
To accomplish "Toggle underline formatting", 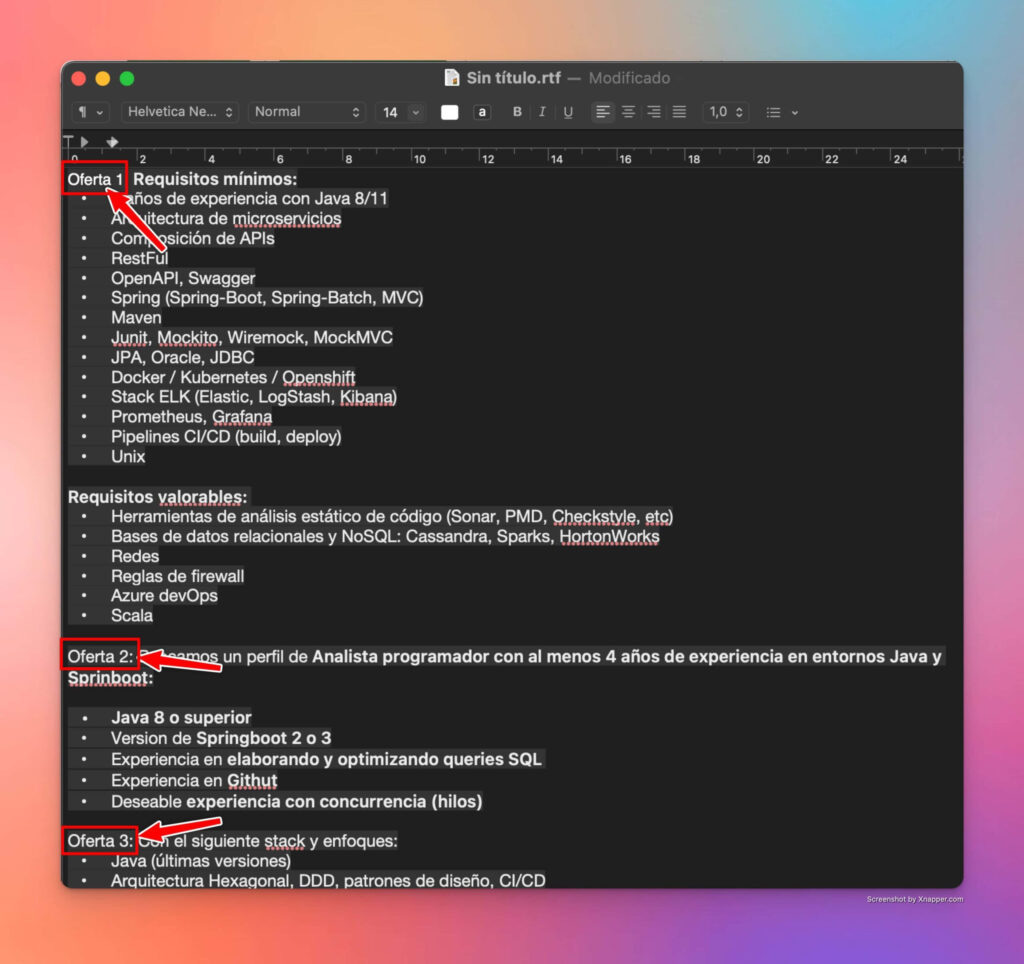I will [x=568, y=112].
